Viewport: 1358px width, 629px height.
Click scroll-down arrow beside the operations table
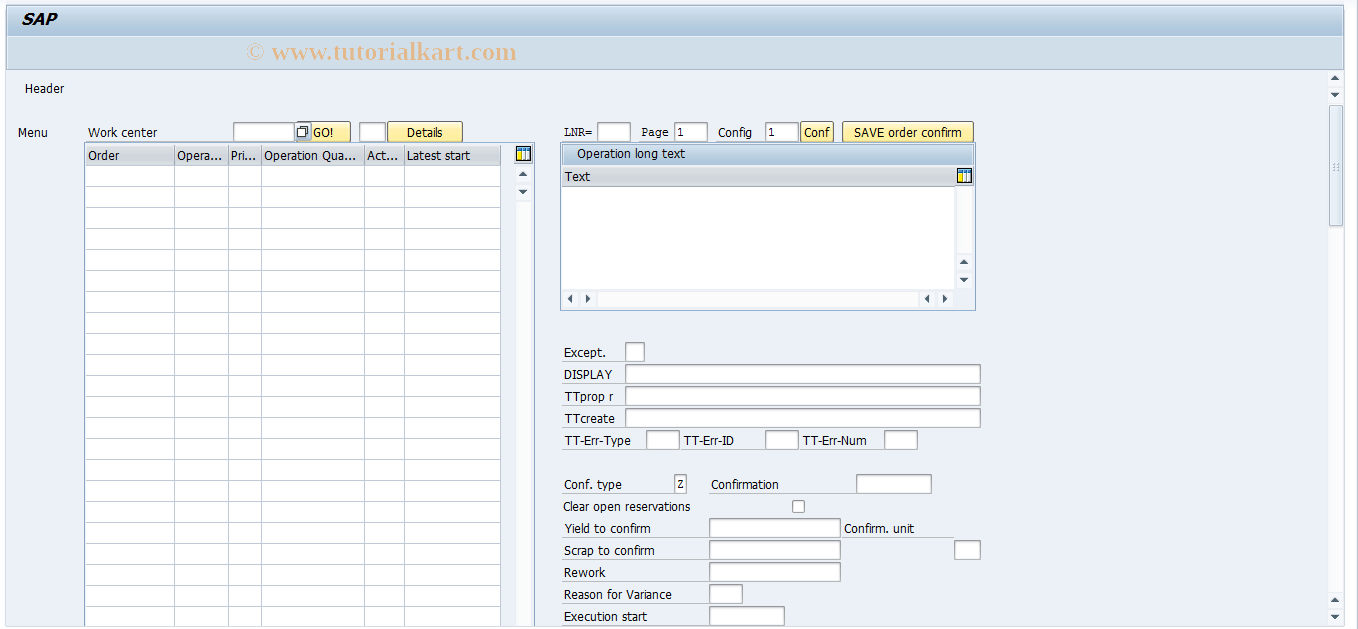523,191
